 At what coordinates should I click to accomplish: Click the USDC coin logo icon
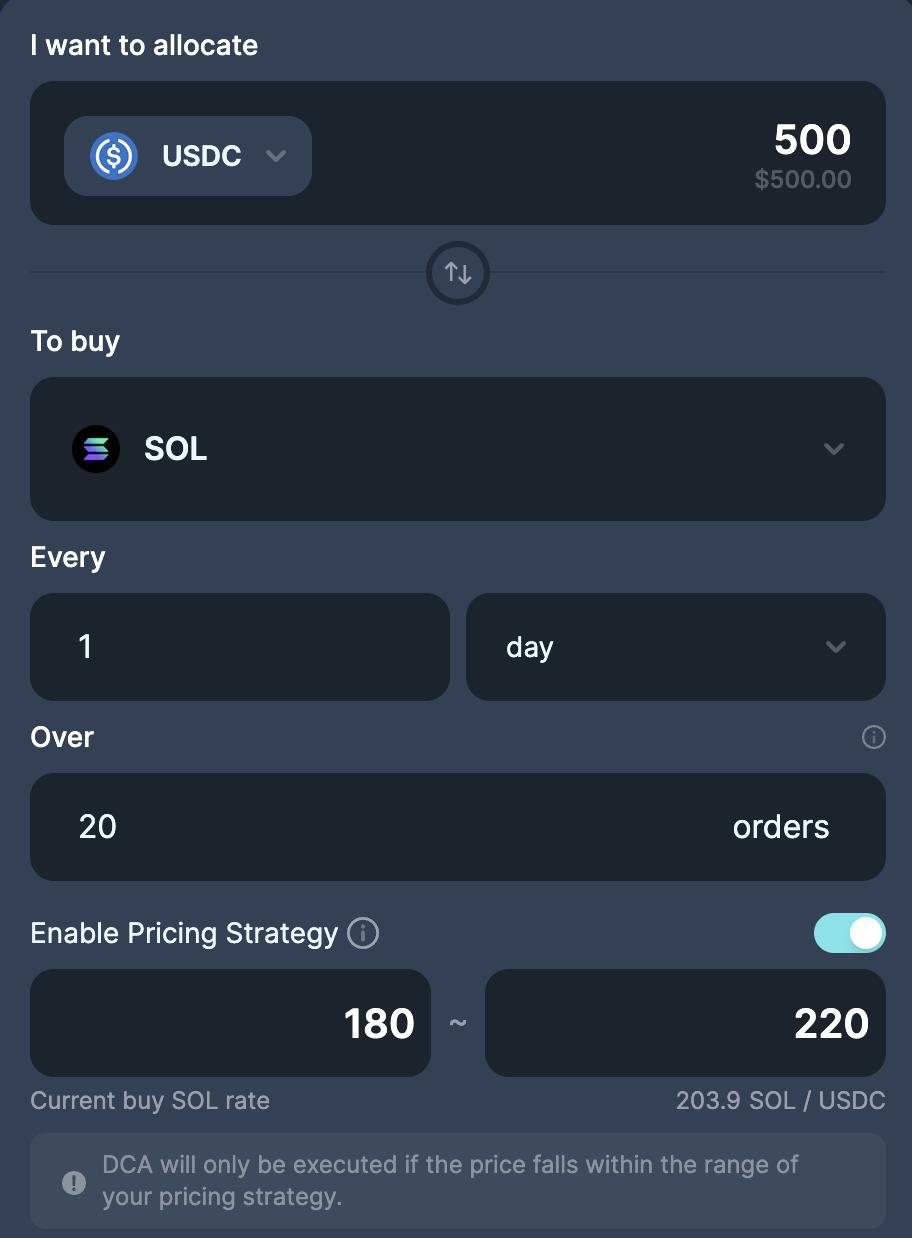[114, 156]
